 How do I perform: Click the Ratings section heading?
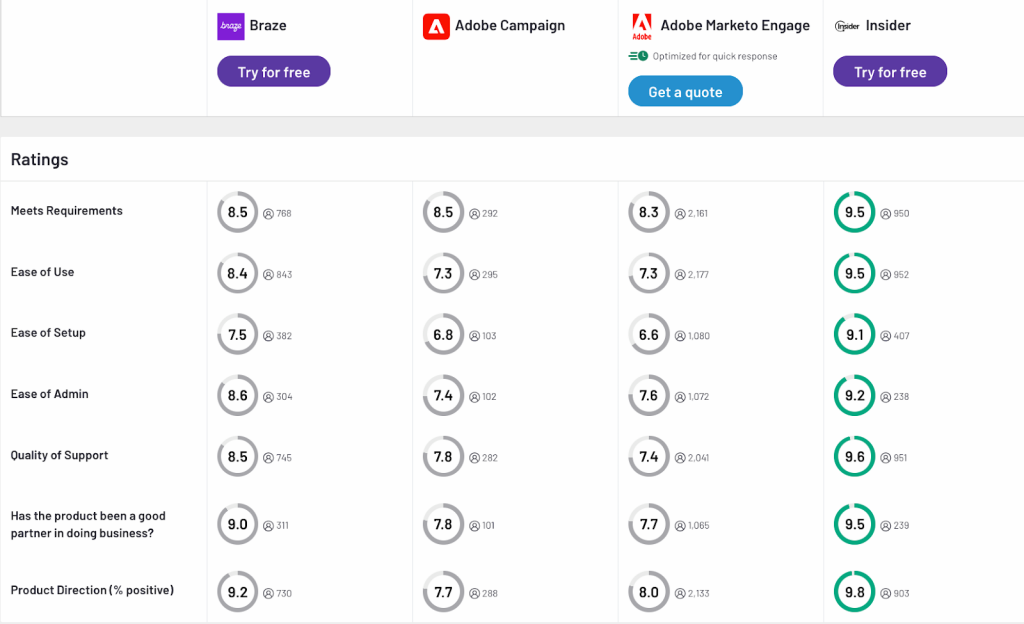coord(40,160)
